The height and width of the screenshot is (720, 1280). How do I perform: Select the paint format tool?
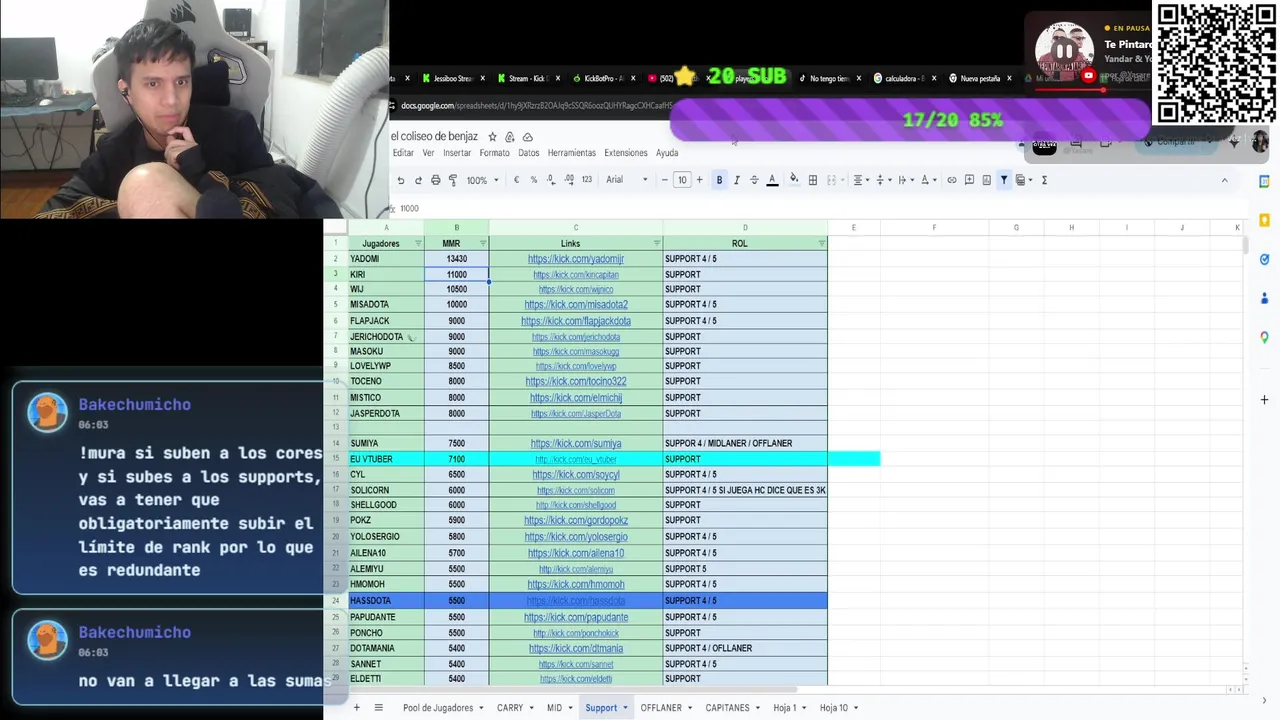(453, 180)
